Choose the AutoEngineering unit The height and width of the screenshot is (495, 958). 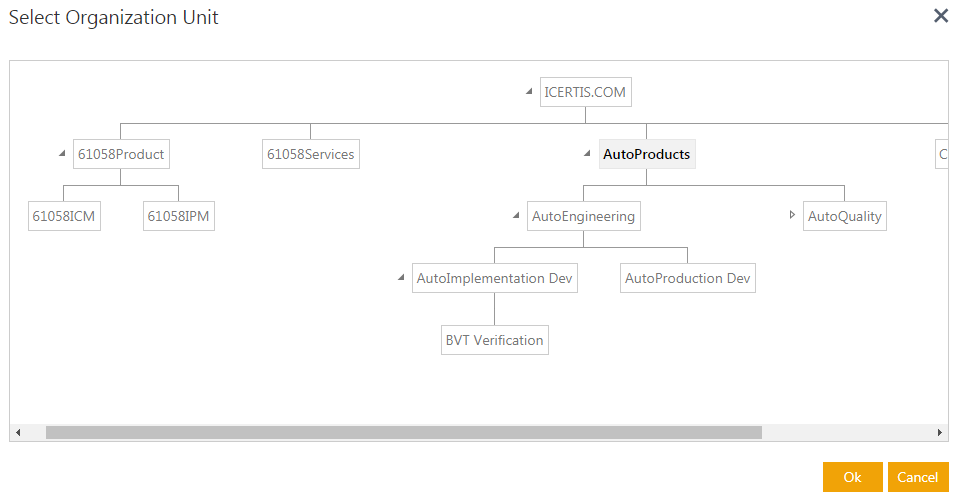(x=583, y=216)
